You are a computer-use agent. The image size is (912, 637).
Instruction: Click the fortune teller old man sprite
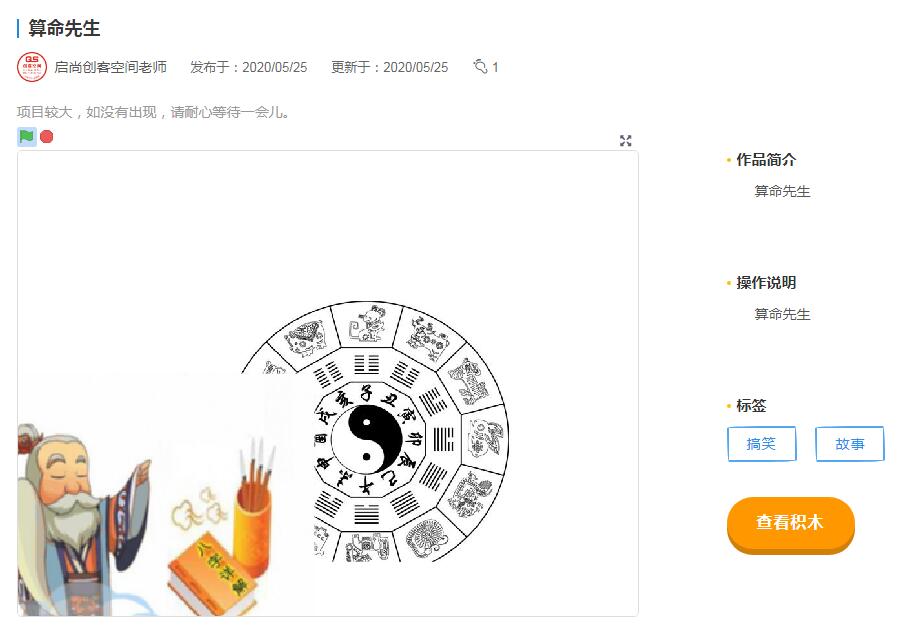click(81, 518)
